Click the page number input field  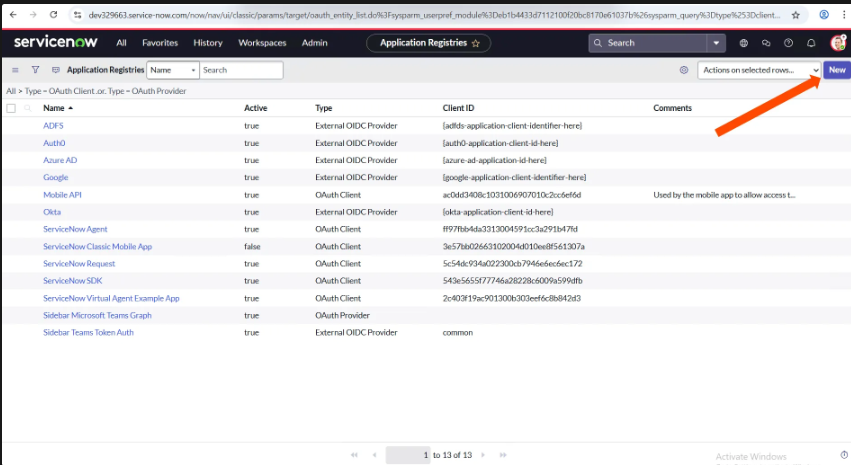pyautogui.click(x=408, y=455)
